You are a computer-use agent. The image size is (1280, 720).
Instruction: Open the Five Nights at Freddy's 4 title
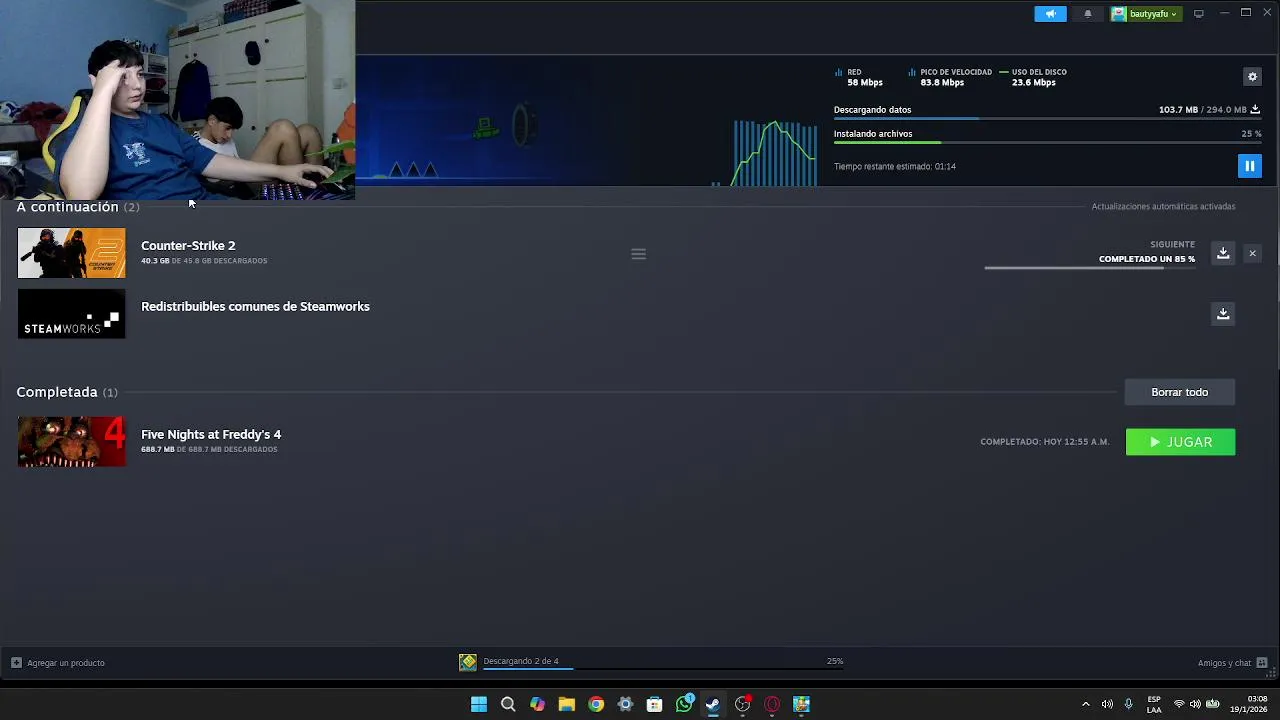[211, 434]
